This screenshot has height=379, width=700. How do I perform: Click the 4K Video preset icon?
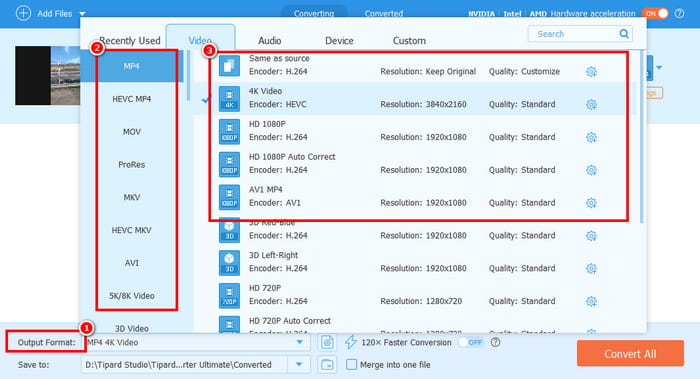tap(229, 99)
